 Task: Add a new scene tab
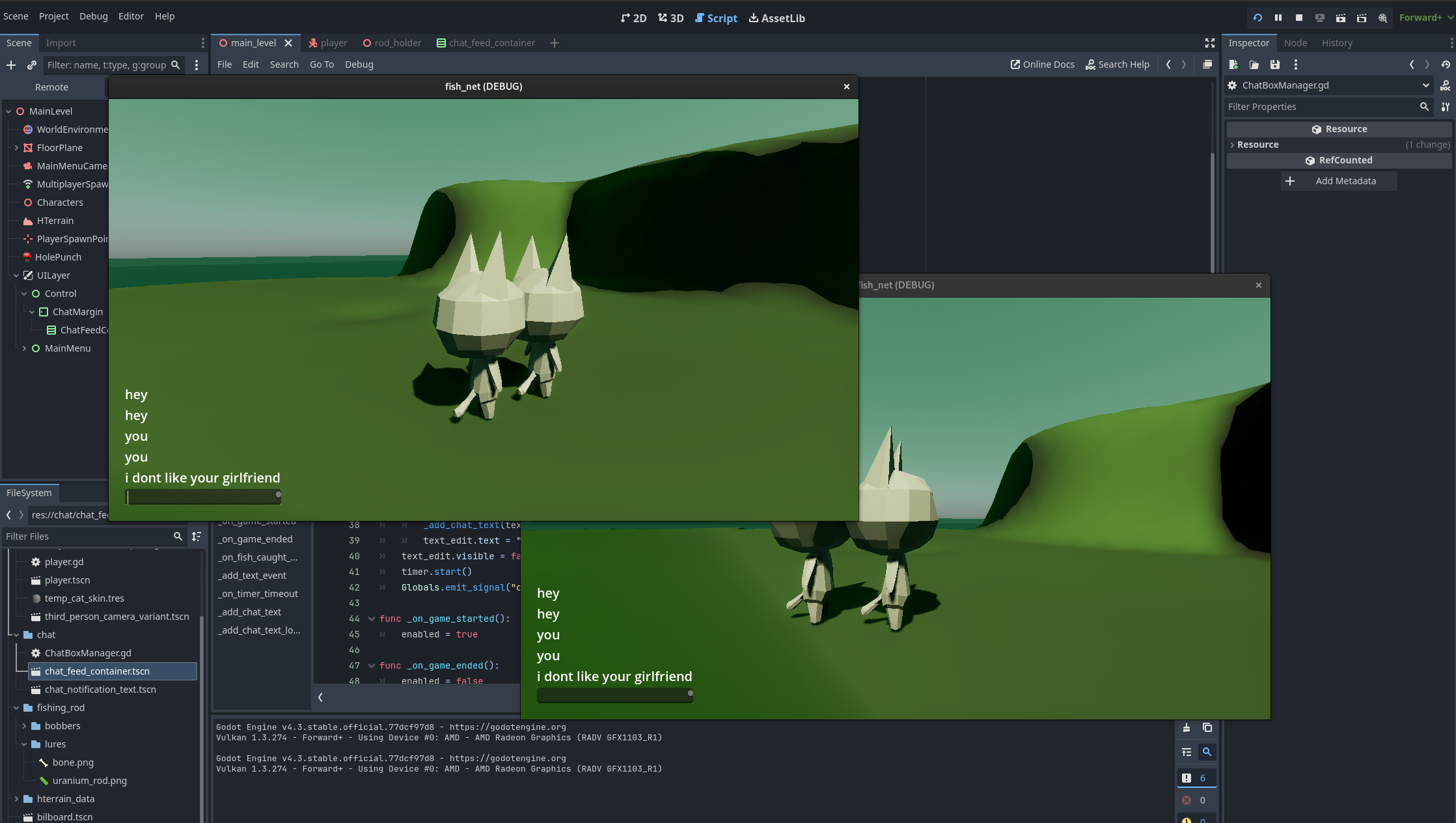[x=555, y=43]
